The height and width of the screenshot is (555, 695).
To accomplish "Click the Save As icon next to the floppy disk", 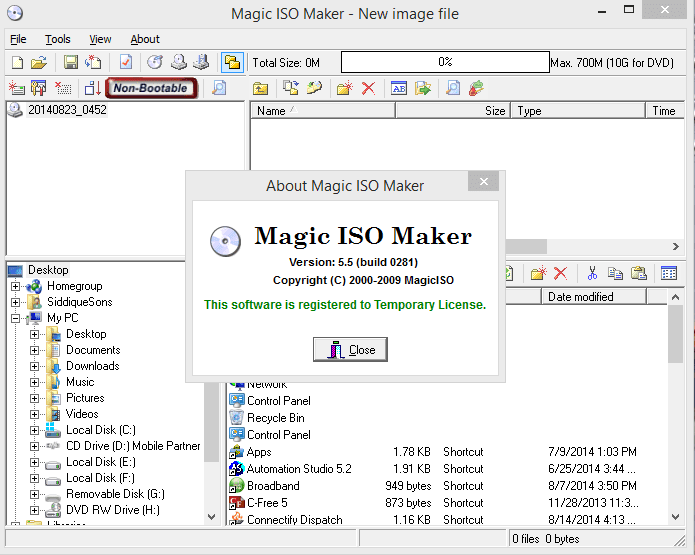I will [x=94, y=63].
